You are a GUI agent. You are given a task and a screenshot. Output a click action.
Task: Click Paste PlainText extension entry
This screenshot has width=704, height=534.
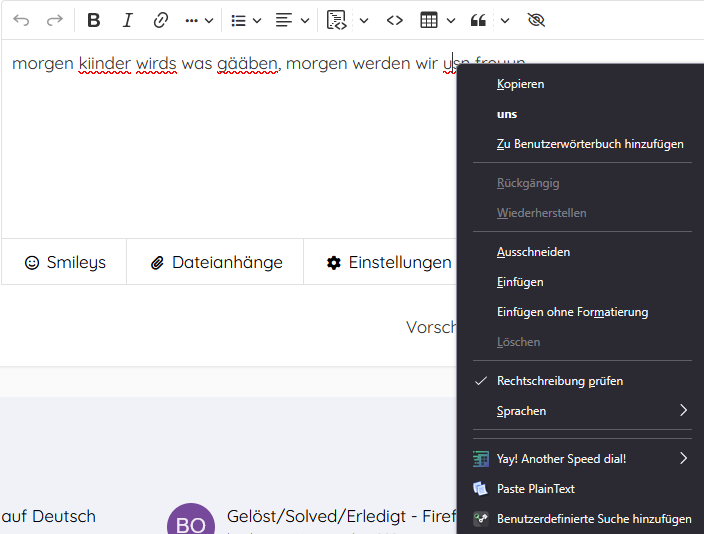coord(535,489)
